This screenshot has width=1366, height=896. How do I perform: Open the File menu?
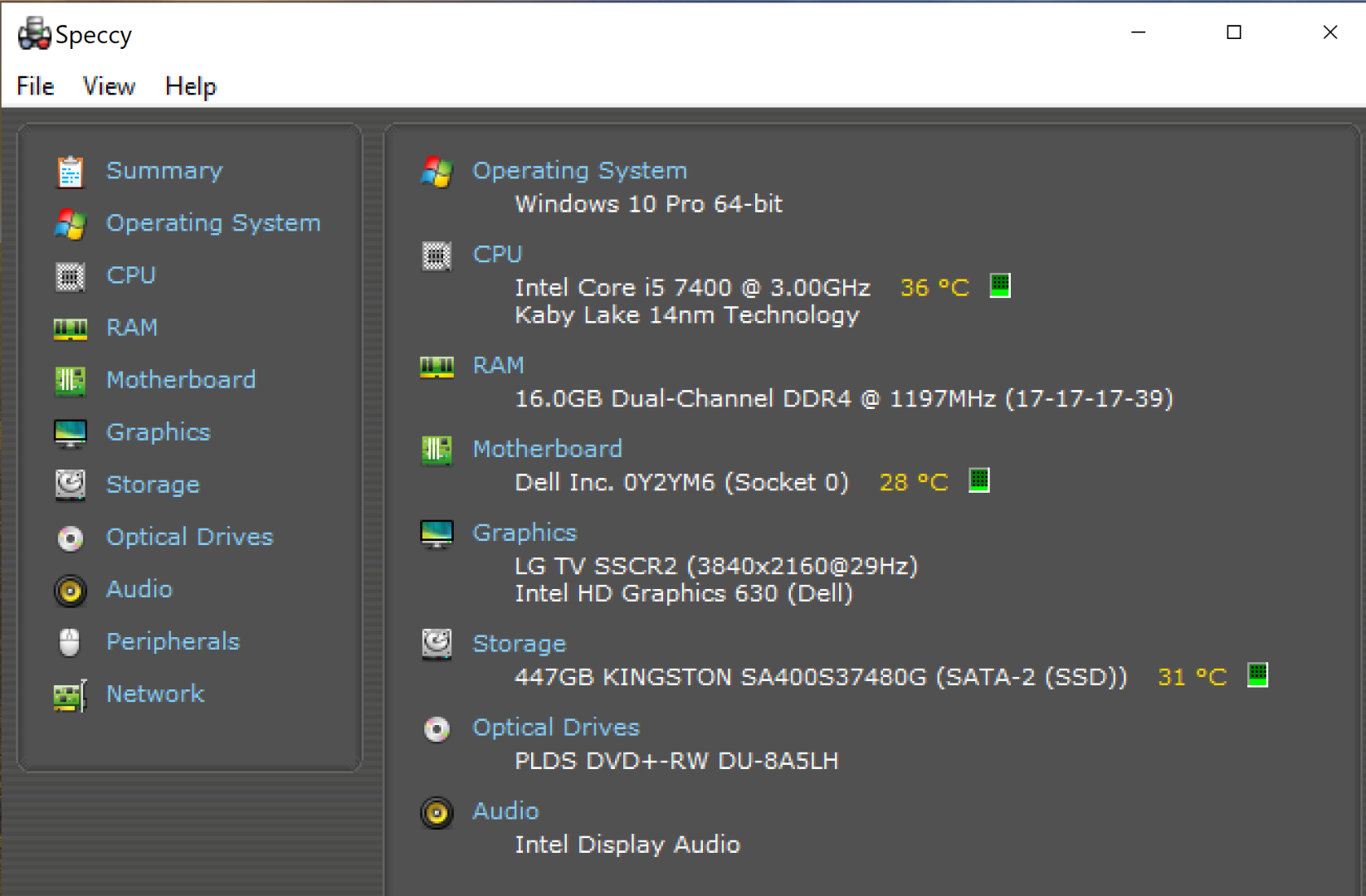(x=35, y=86)
